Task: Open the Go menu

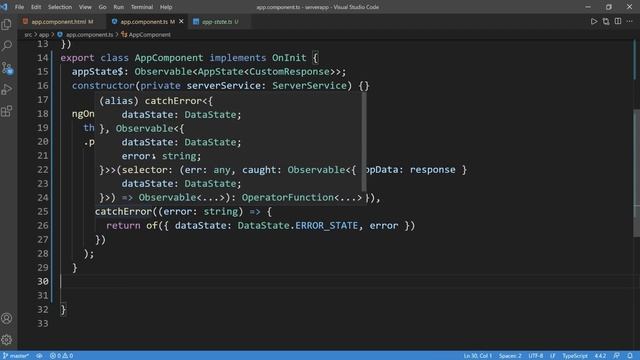Action: 102,7
